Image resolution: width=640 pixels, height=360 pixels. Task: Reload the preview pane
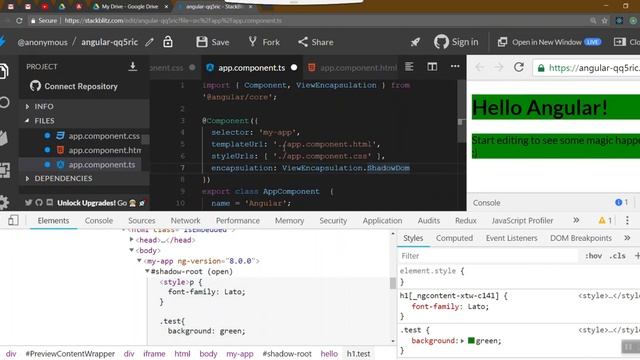coord(519,67)
